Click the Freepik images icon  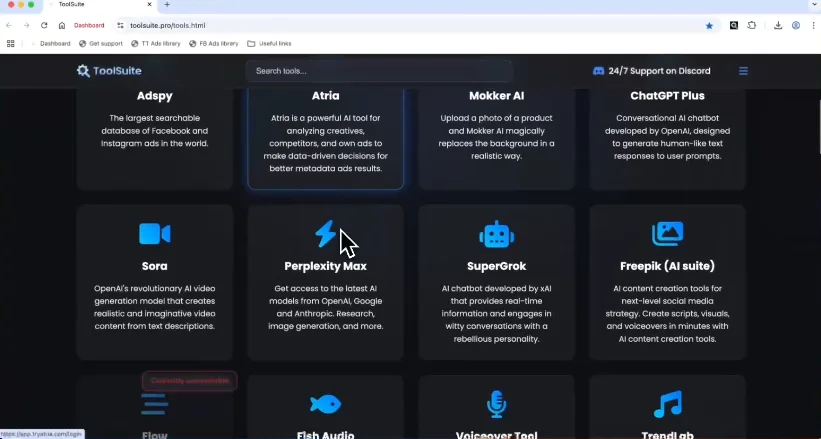point(667,234)
